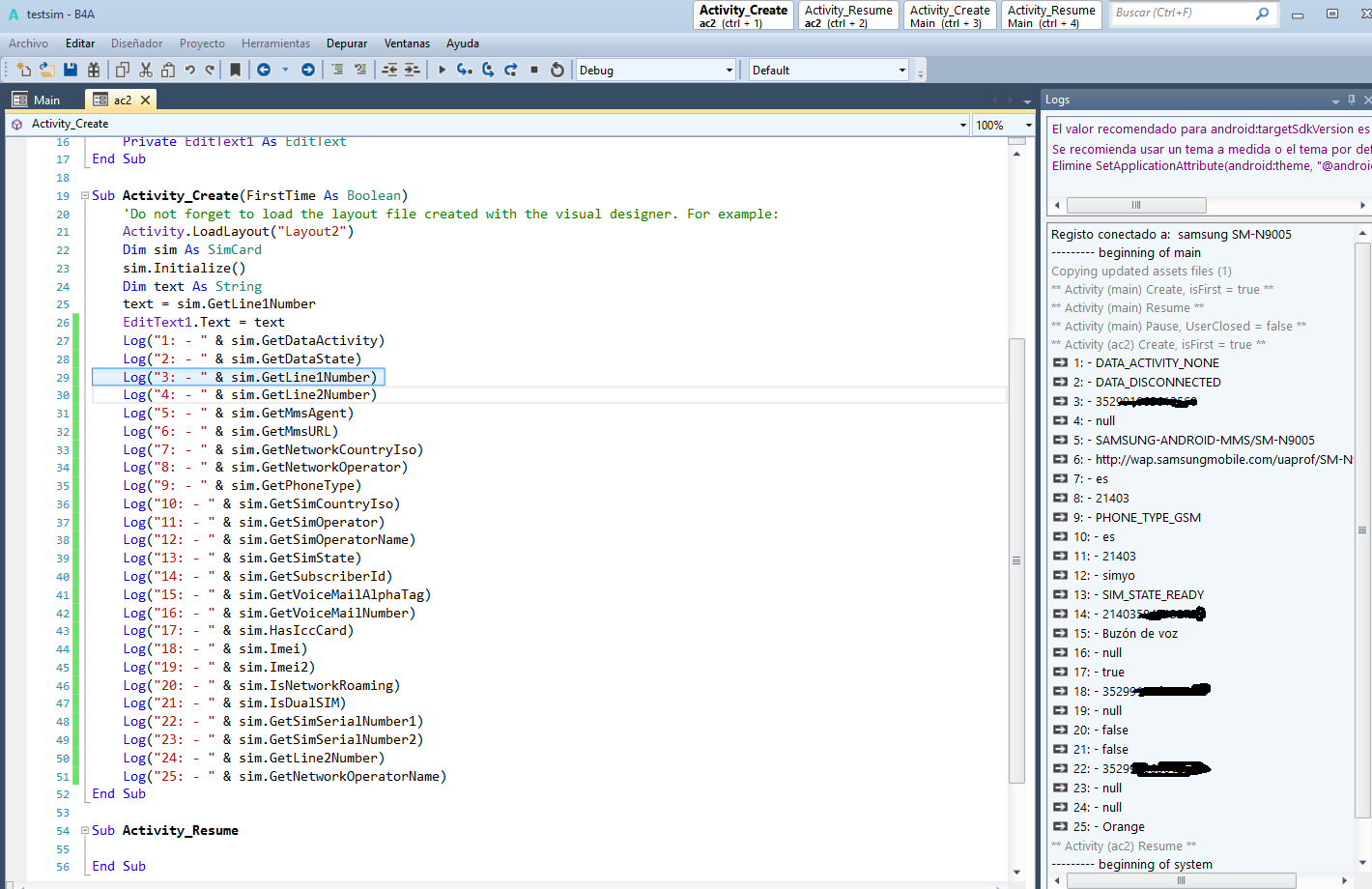The height and width of the screenshot is (889, 1372).
Task: Click the Restart icon in toolbar
Action: point(557,70)
